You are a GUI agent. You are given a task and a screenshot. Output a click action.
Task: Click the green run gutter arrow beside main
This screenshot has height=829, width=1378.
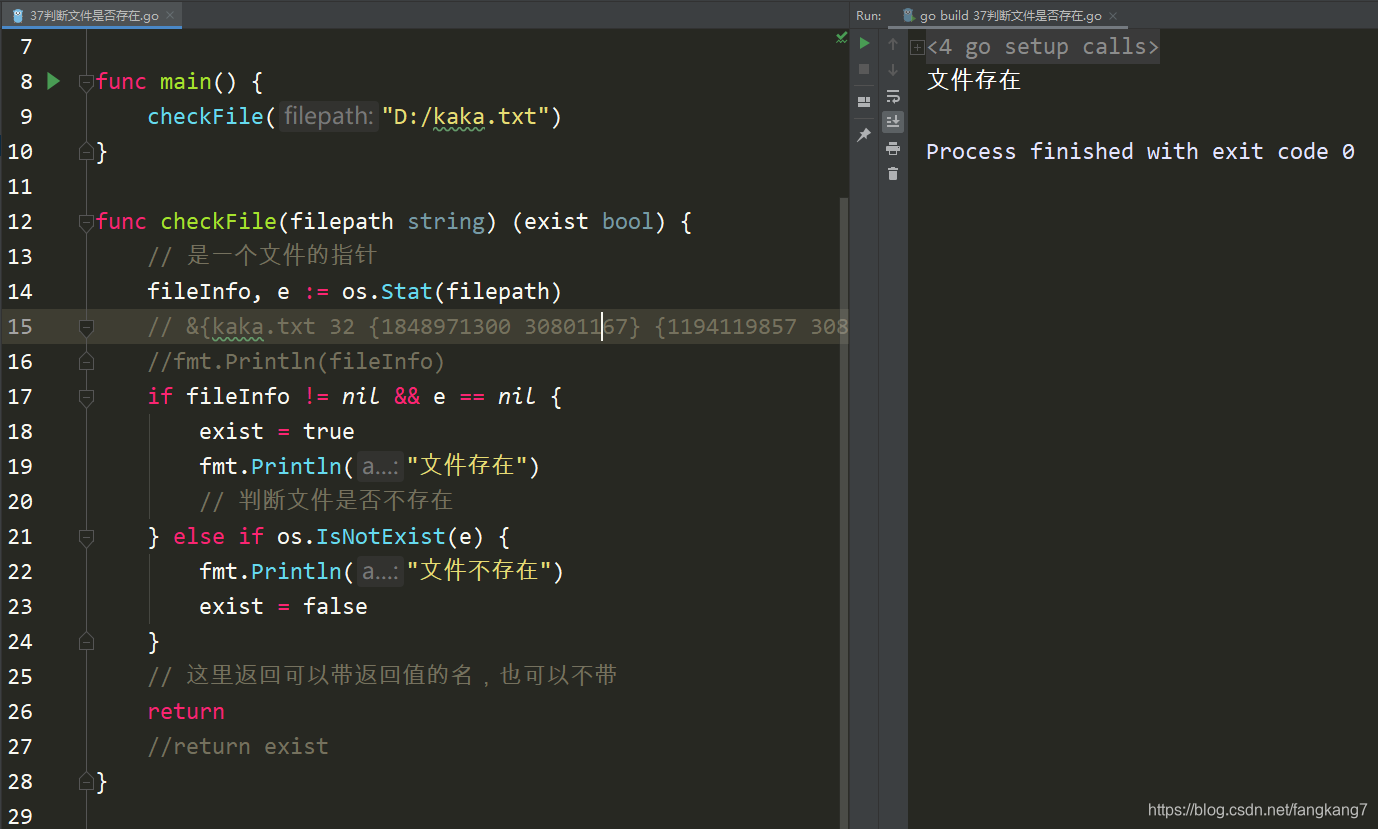pos(54,81)
